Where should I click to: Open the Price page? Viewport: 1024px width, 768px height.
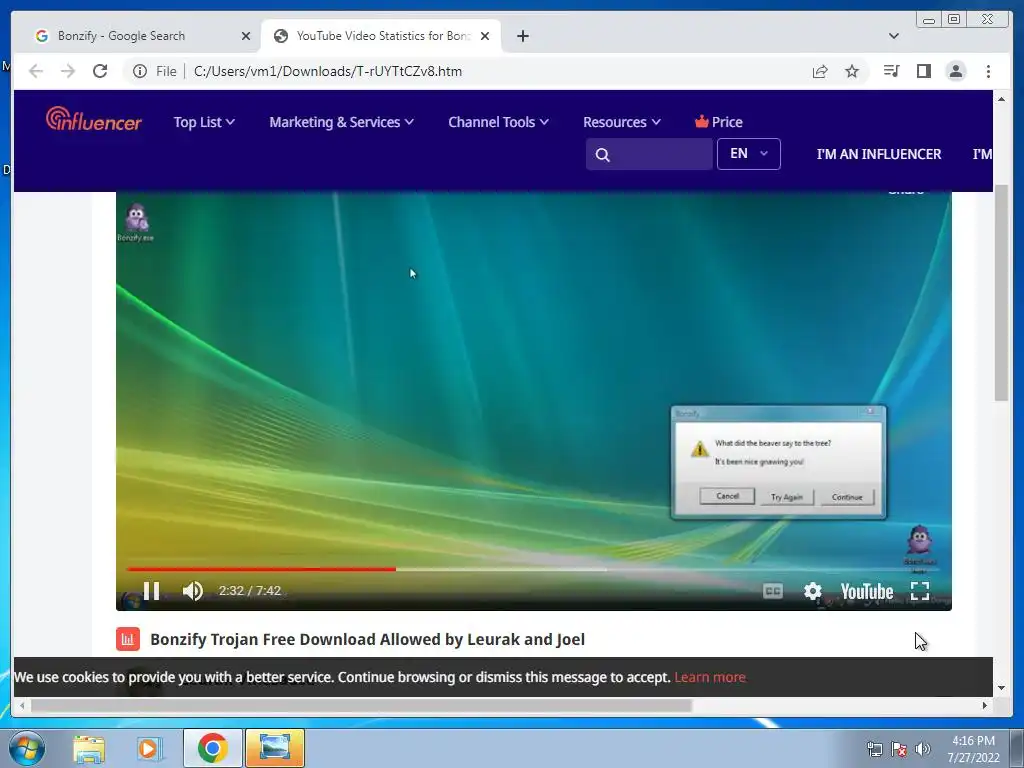pos(718,122)
